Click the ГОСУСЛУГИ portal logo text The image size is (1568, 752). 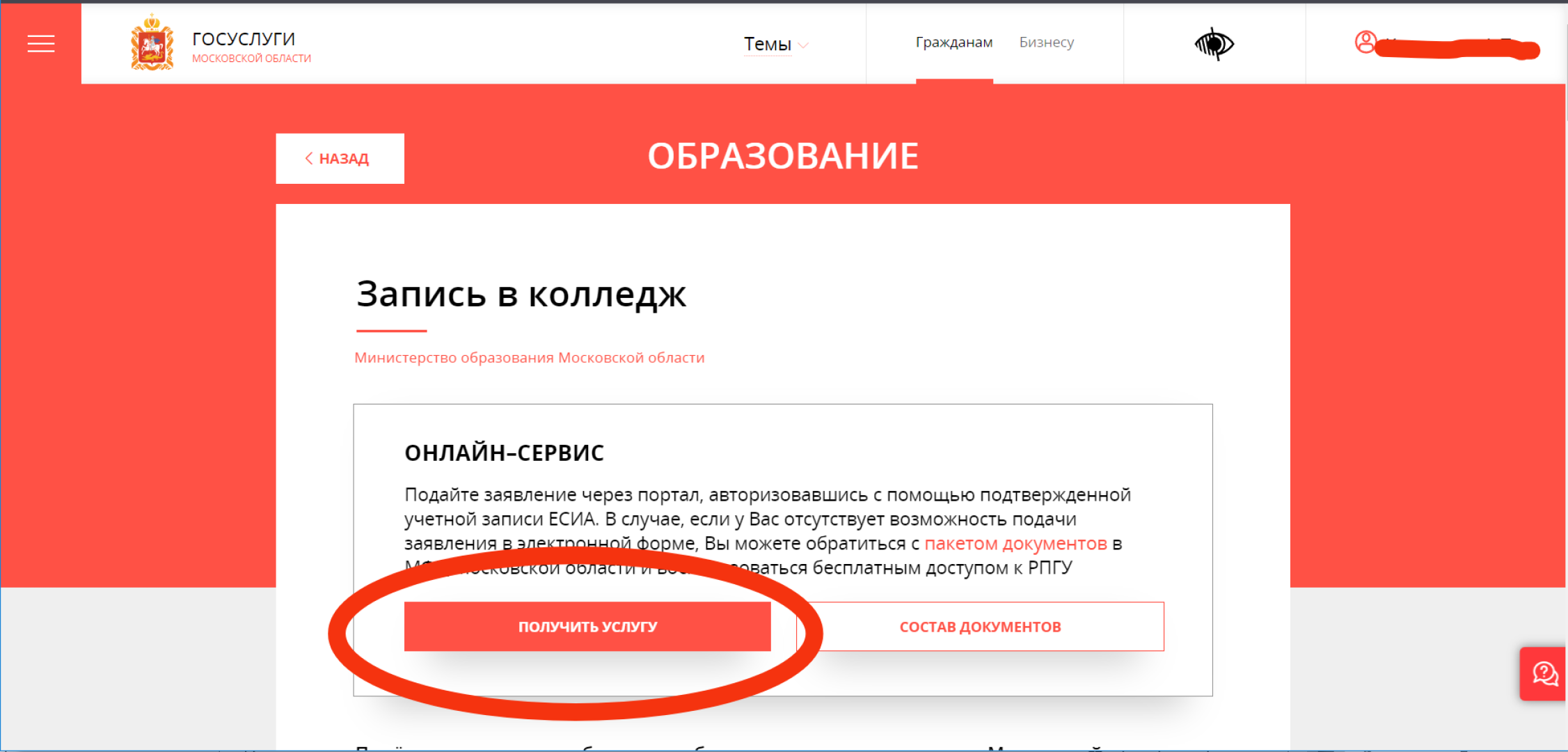[x=244, y=38]
